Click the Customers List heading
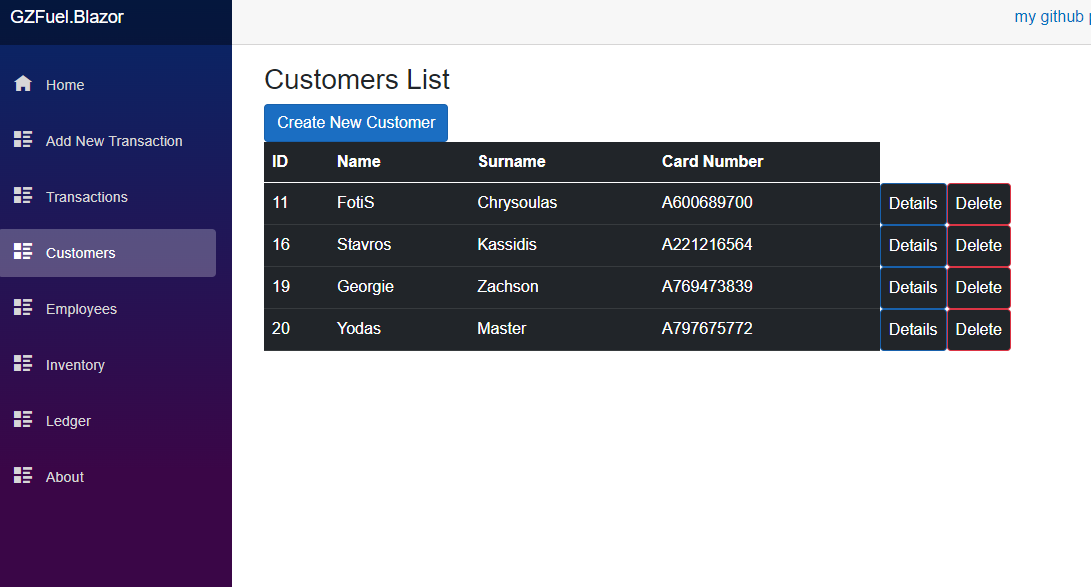 (357, 79)
